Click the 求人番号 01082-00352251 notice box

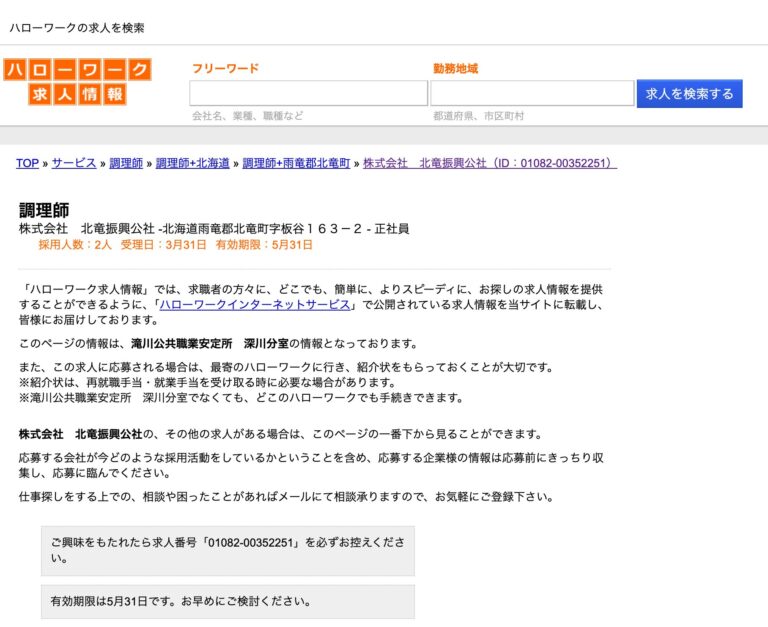pos(228,550)
